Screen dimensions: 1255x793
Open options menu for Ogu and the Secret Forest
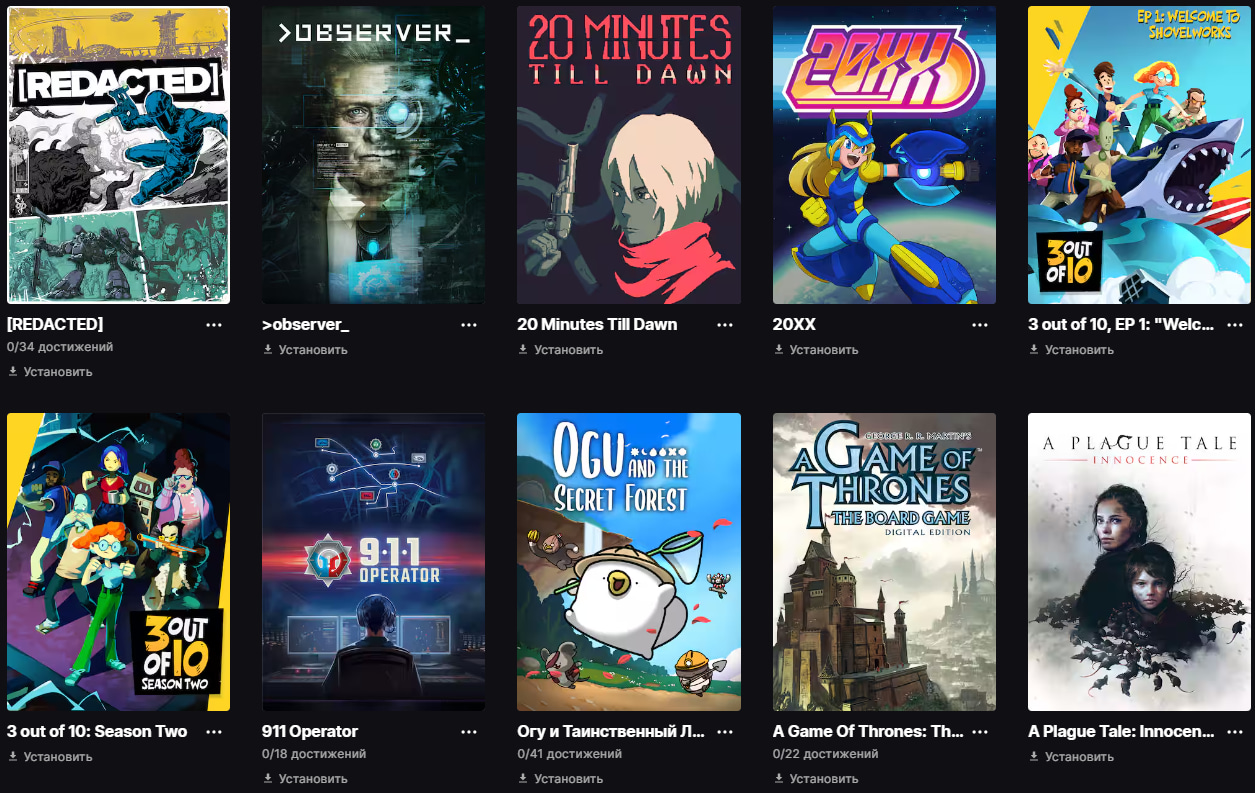725,732
